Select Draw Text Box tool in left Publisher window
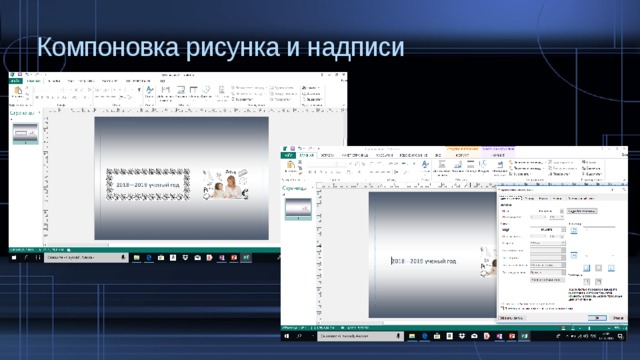 coord(165,90)
